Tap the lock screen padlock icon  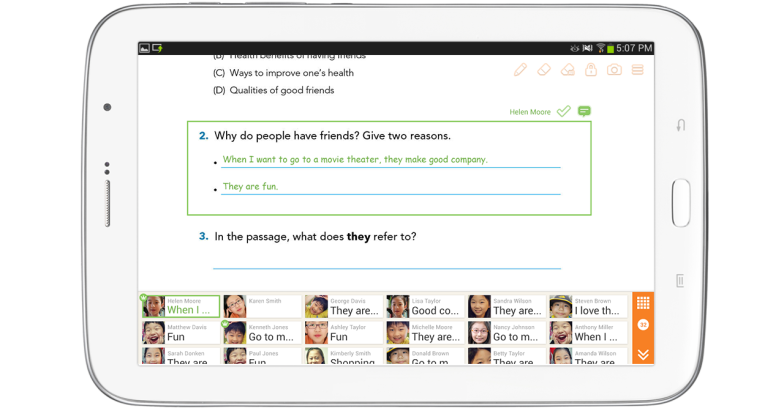pyautogui.click(x=591, y=70)
